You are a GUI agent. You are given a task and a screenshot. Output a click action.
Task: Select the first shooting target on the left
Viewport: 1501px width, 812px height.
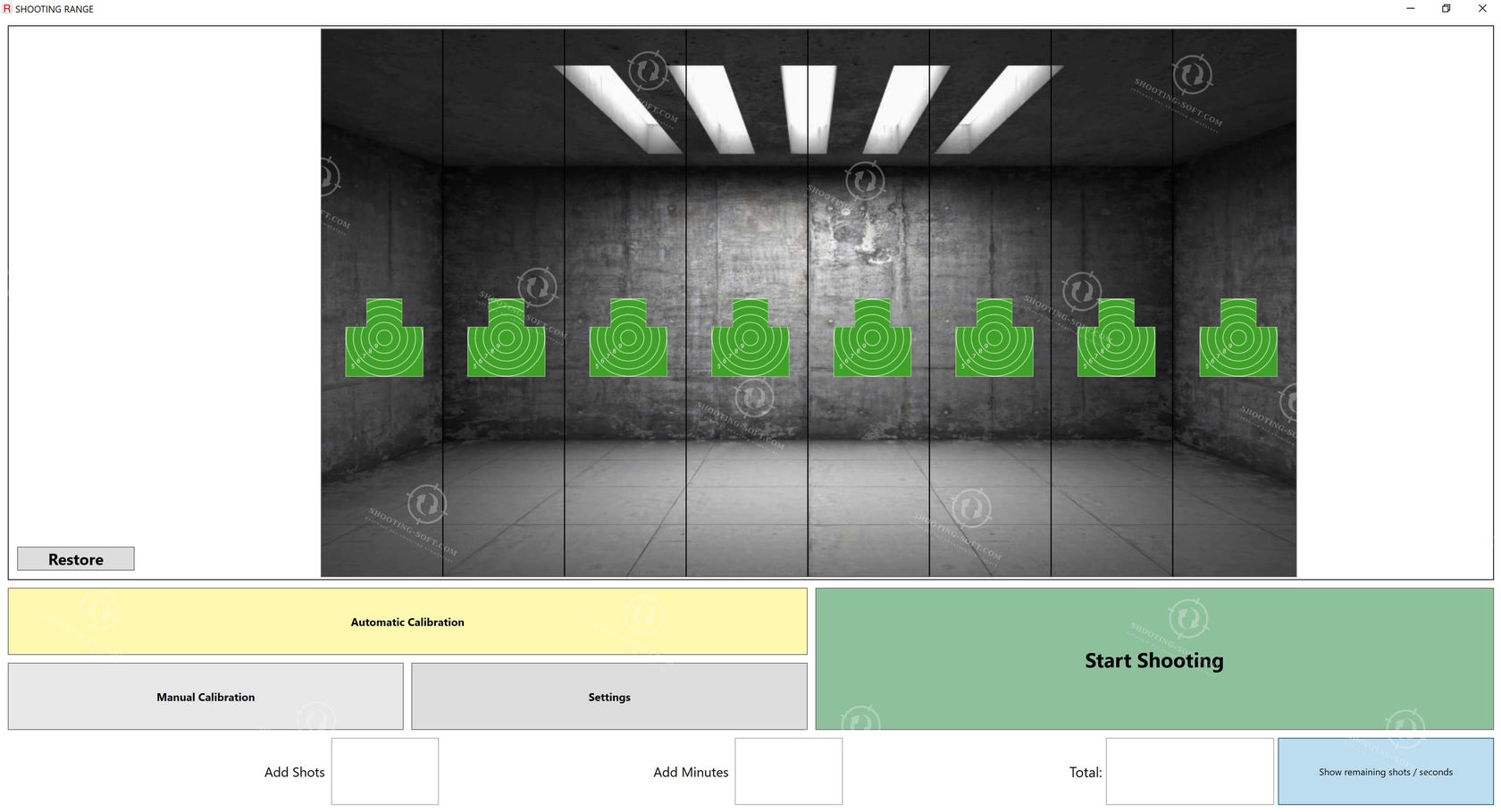click(x=384, y=339)
